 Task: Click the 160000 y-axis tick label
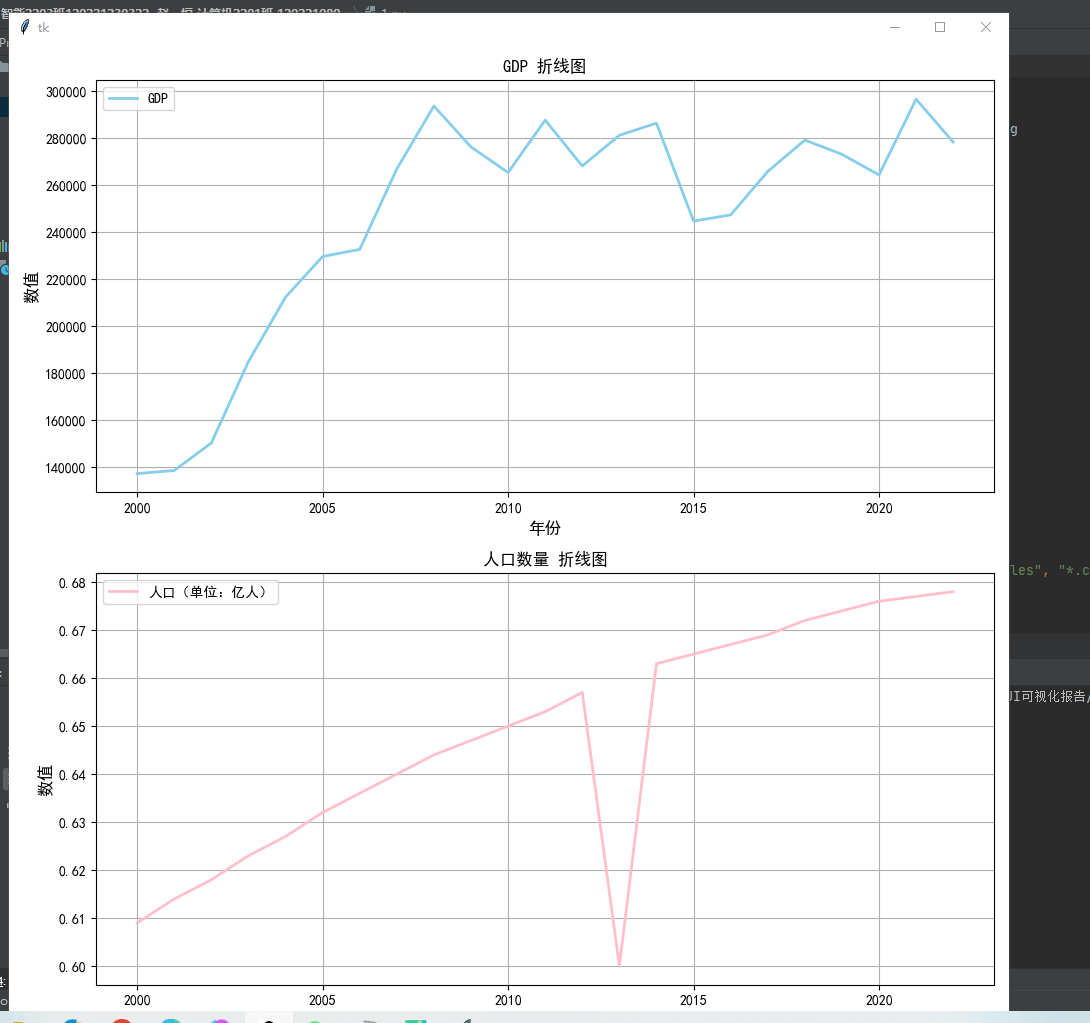(x=66, y=421)
